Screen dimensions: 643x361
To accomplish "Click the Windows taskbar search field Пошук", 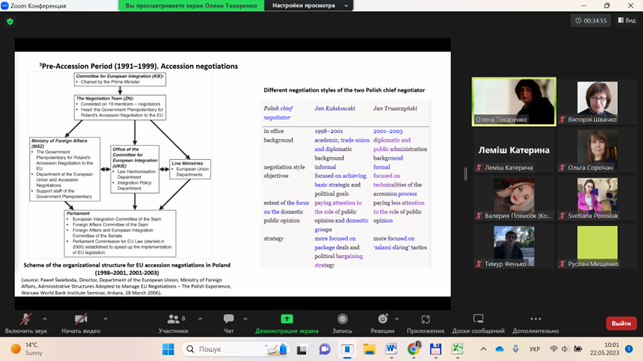I will point(235,349).
